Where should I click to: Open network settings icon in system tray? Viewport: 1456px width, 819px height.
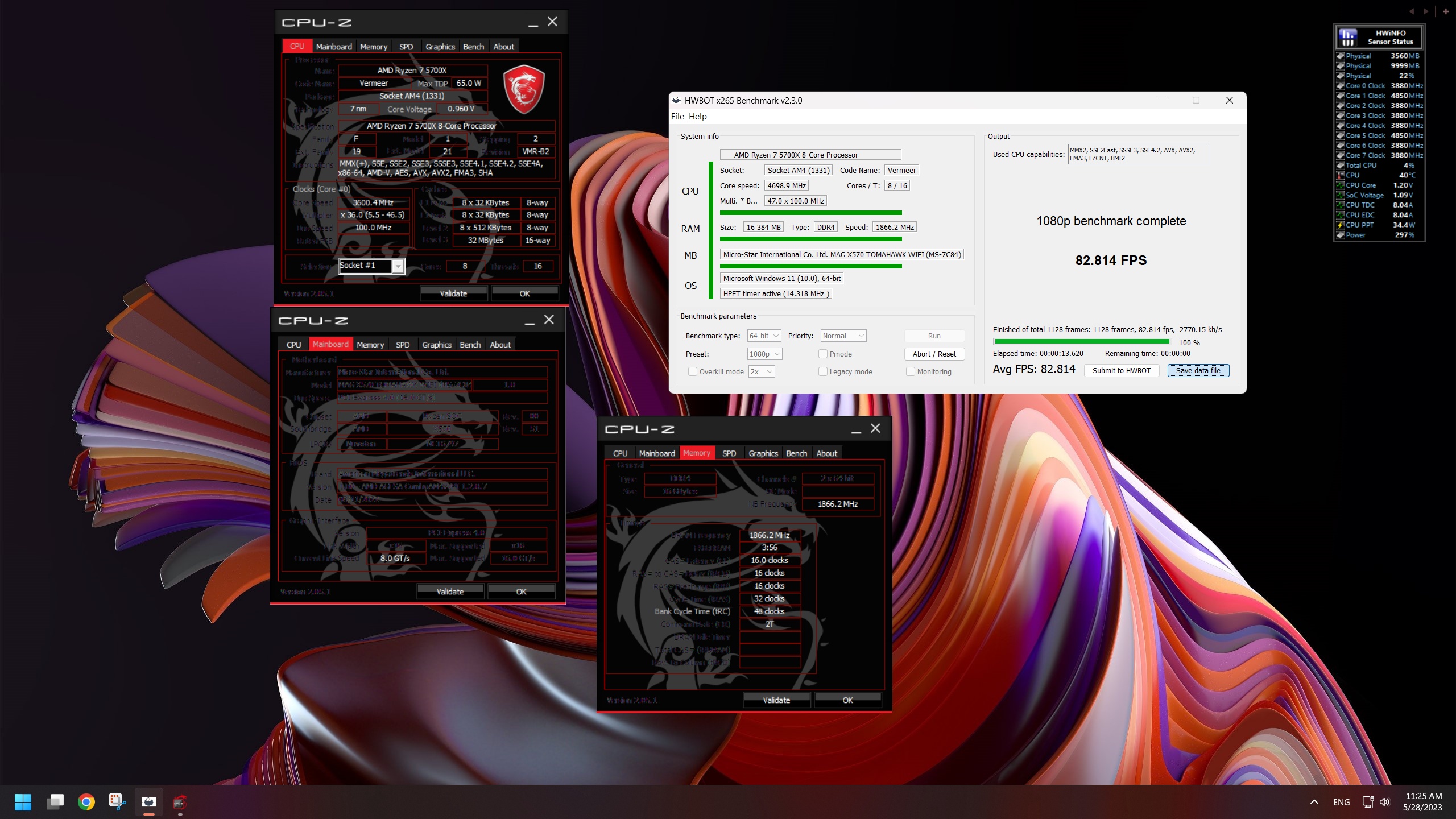[1368, 802]
